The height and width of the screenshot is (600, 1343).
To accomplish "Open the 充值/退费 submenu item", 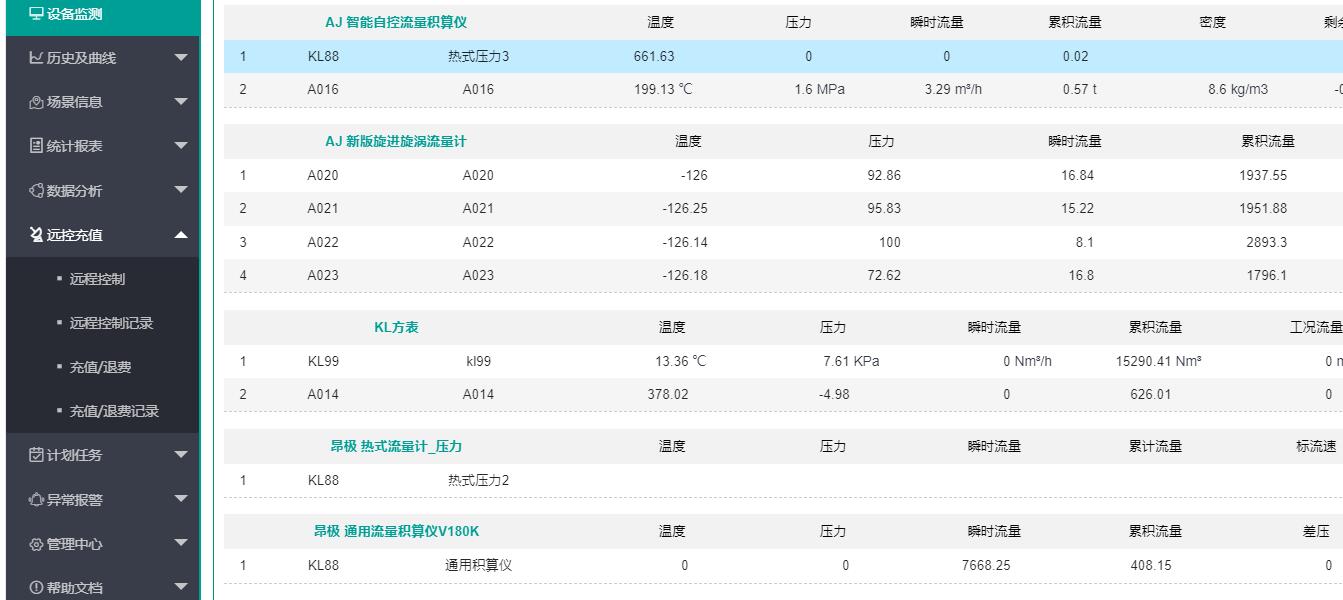I will tap(100, 367).
